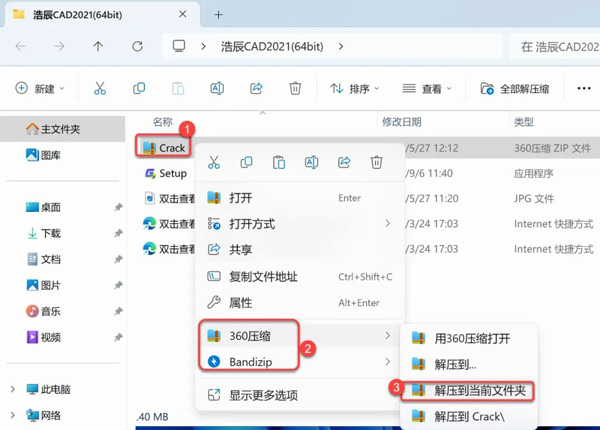This screenshot has height=430, width=600.
Task: Unpin 文档 using its pin icon
Action: tap(118, 259)
